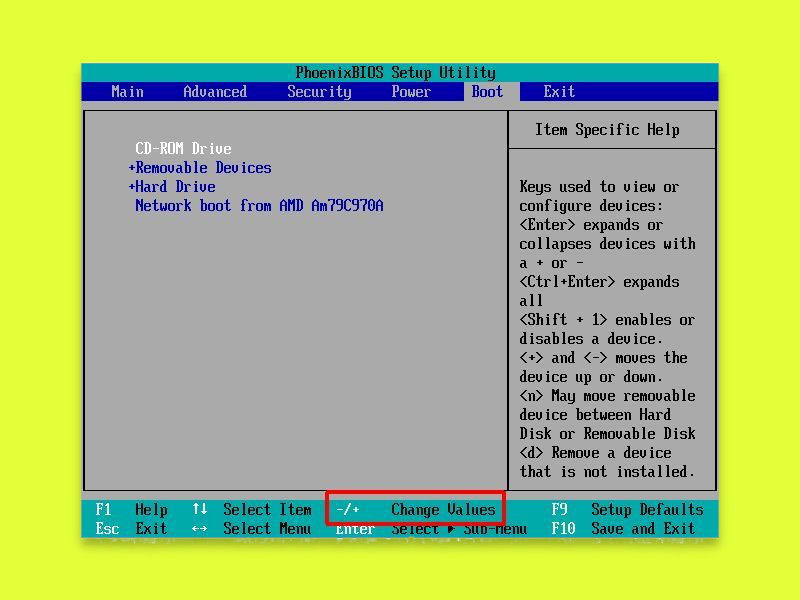
Task: Open the Advanced menu tab
Action: click(215, 92)
